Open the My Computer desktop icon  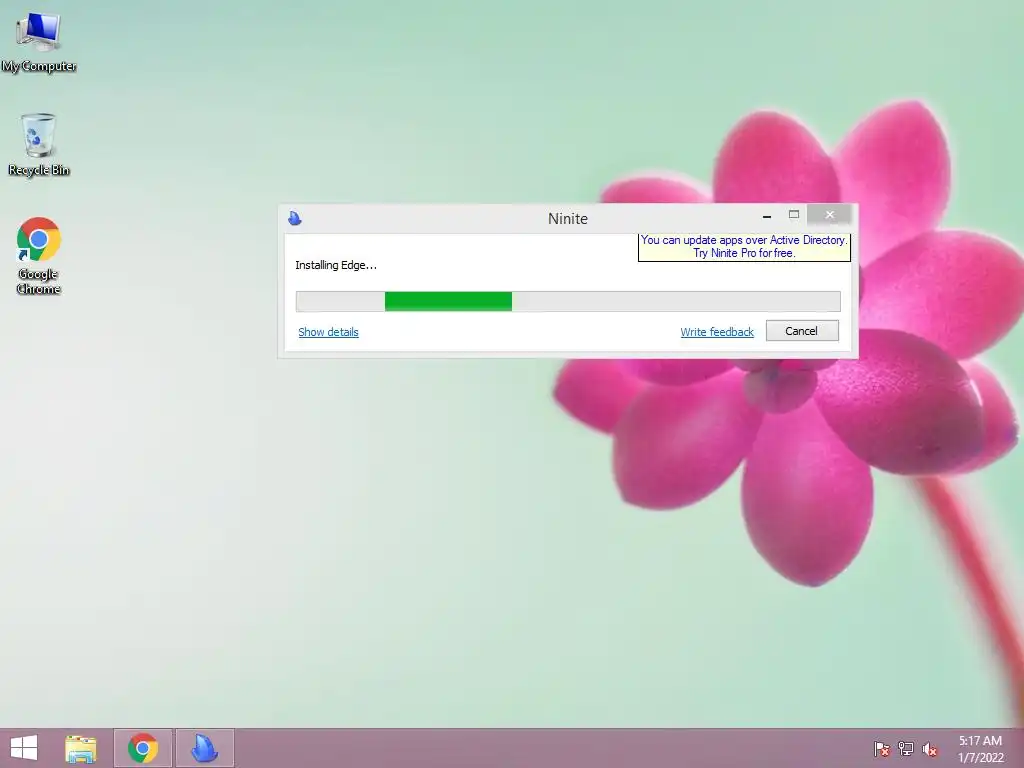coord(39,42)
